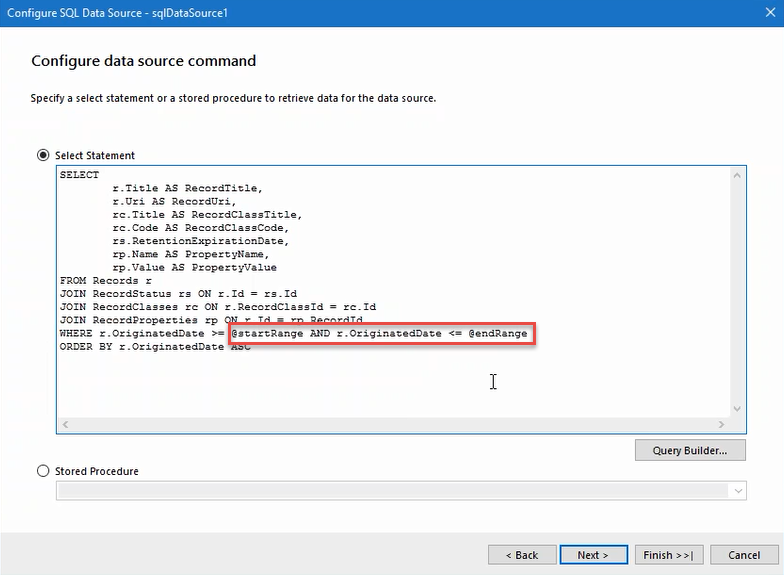This screenshot has width=784, height=575.
Task: Choose the Stored Procedure radio option
Action: click(x=43, y=471)
